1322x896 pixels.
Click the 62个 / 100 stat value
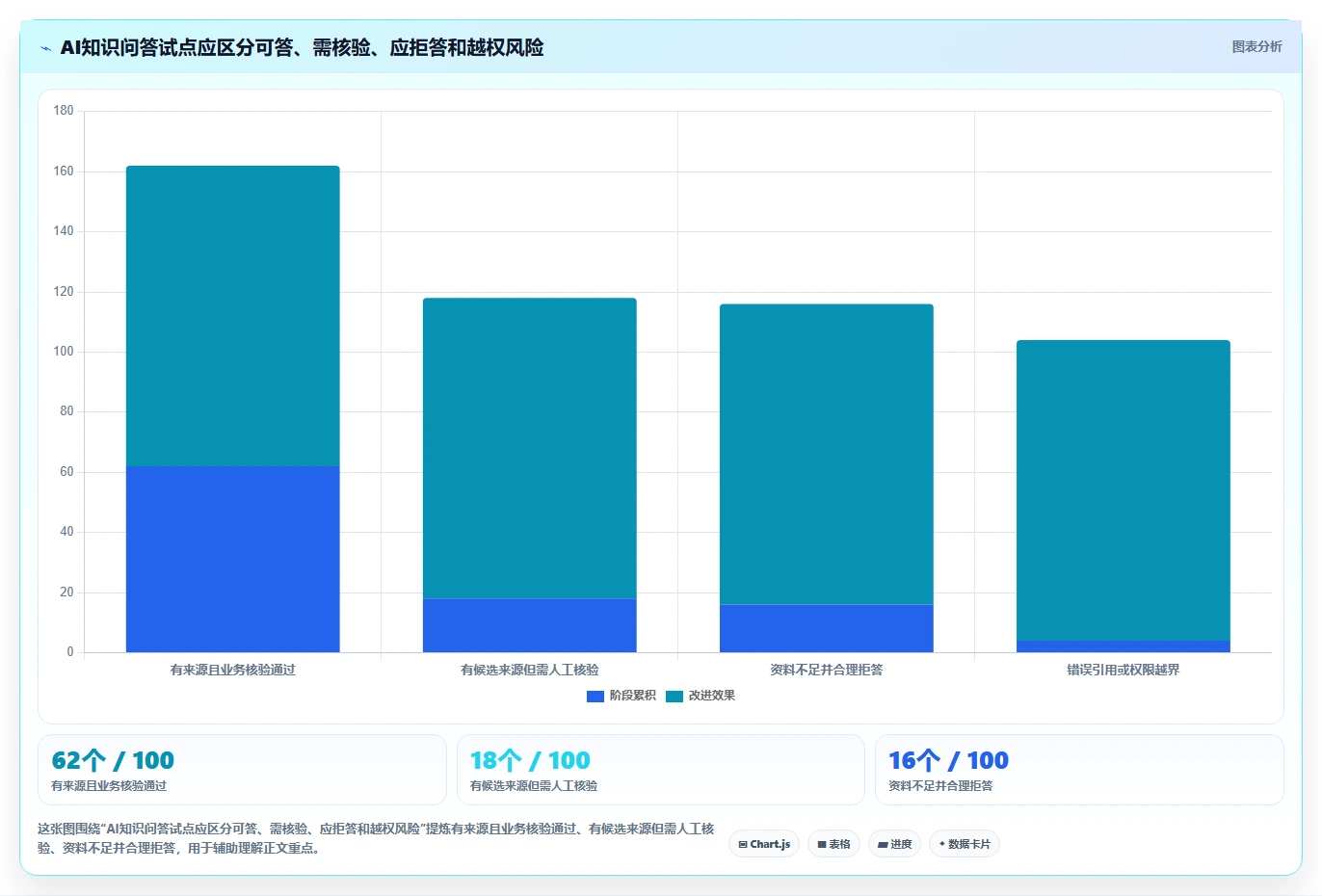tap(113, 760)
